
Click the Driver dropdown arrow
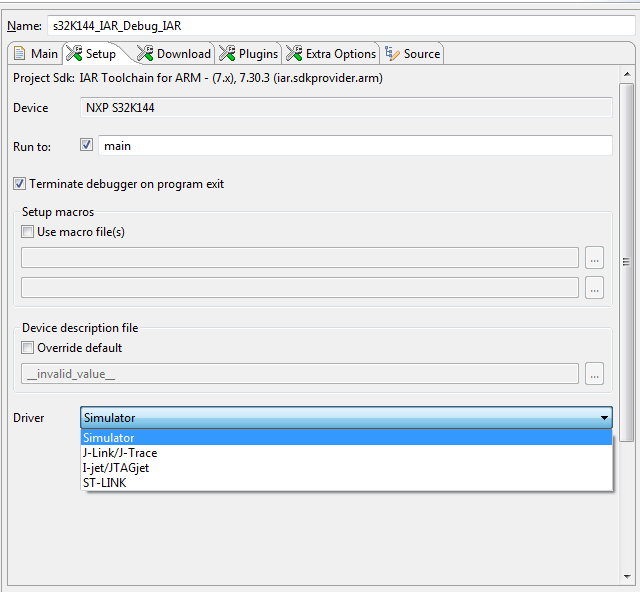coord(604,418)
